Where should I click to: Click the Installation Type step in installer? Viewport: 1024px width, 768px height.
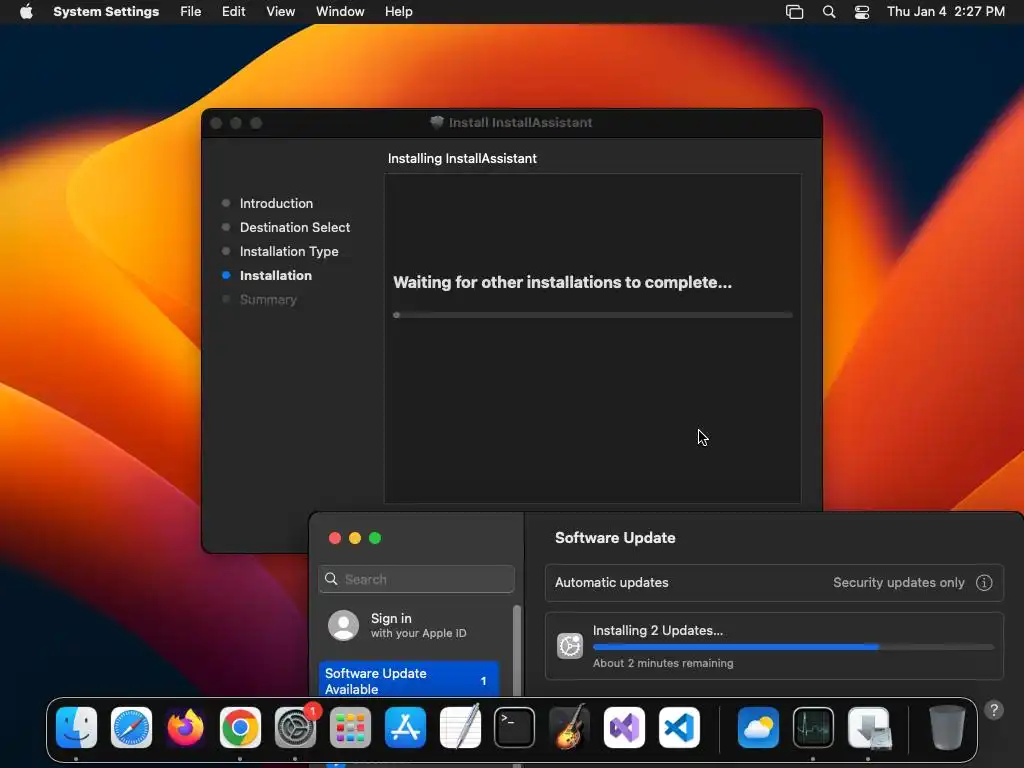point(289,251)
